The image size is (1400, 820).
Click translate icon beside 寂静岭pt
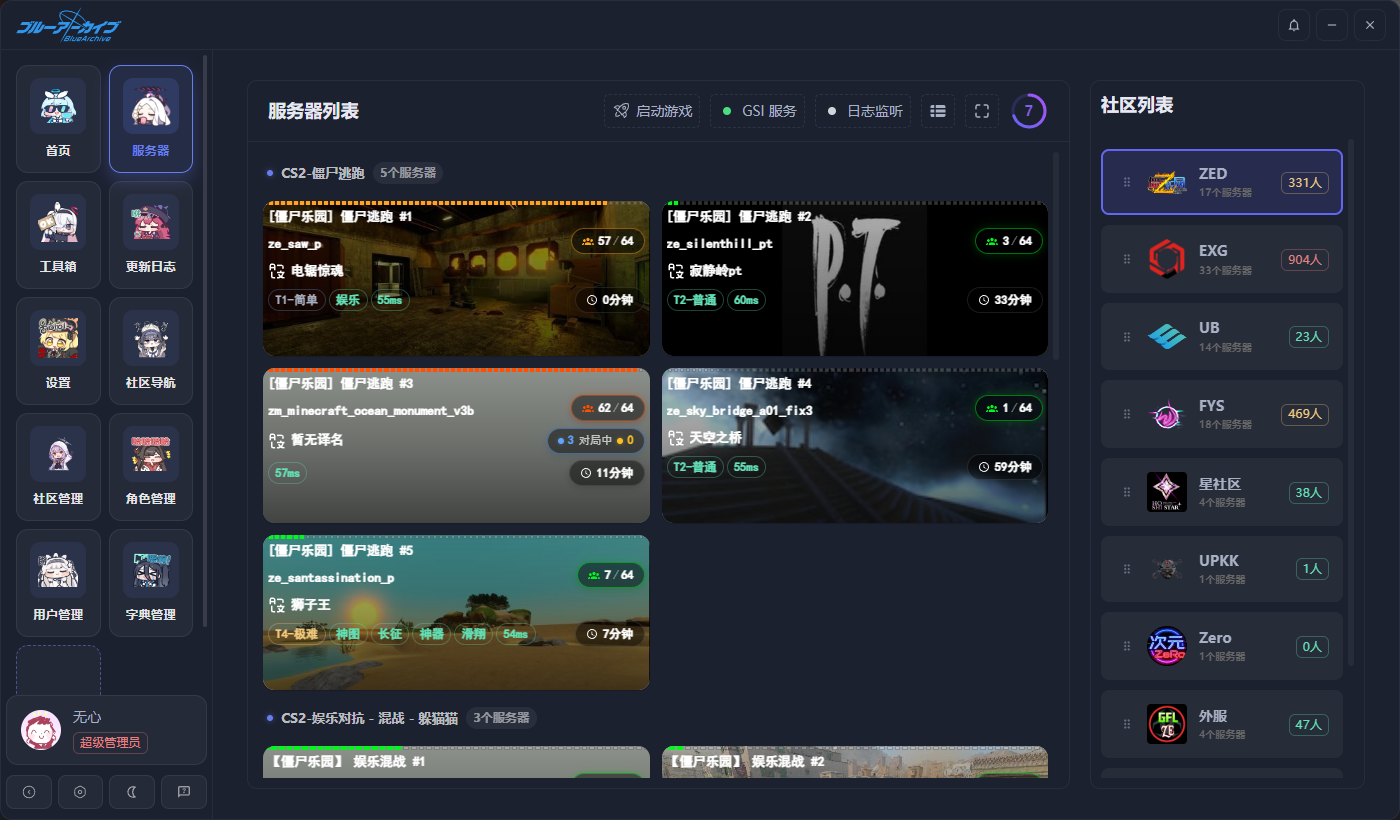pos(676,271)
